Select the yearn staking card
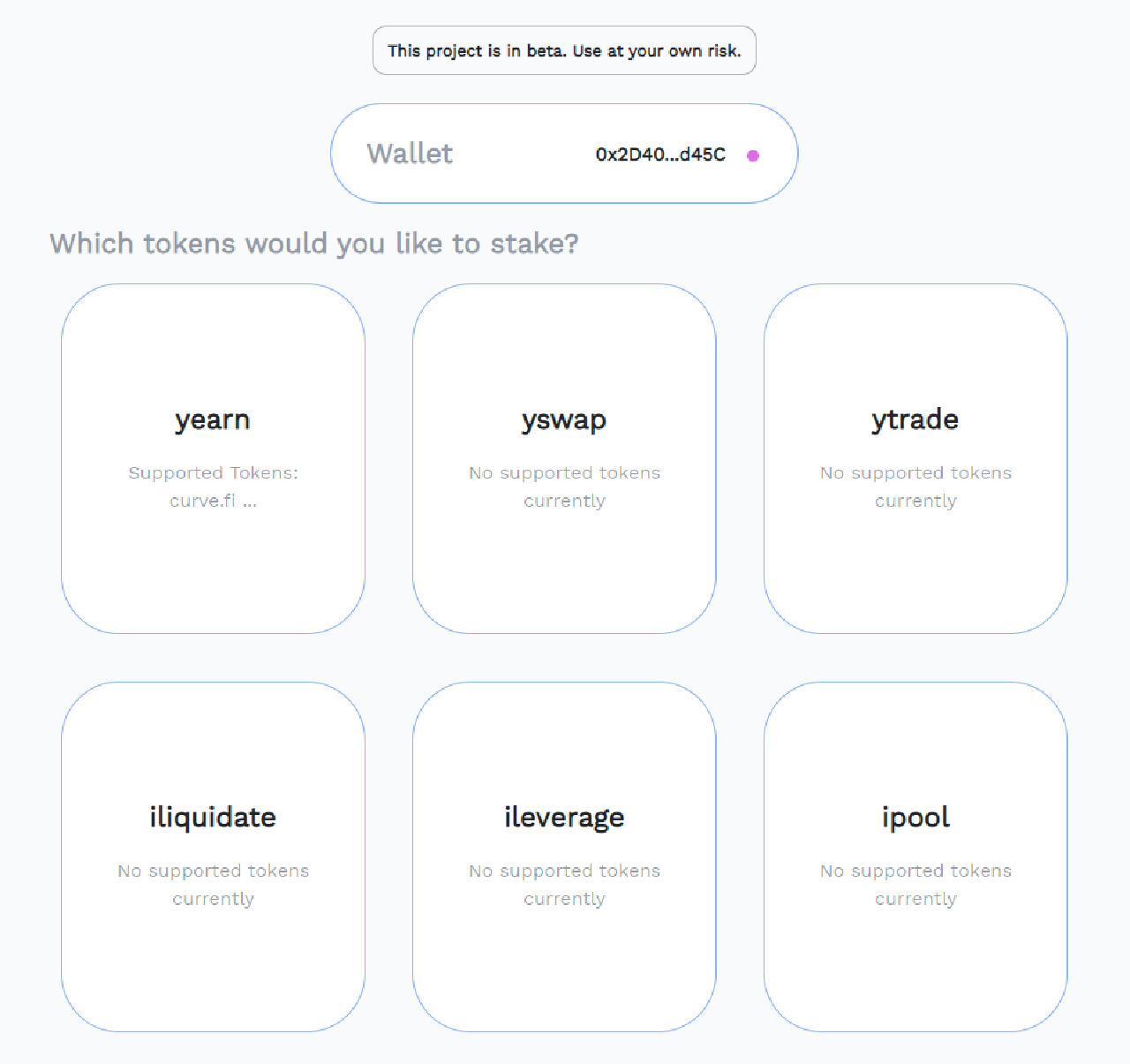The image size is (1130, 1064). (x=212, y=457)
